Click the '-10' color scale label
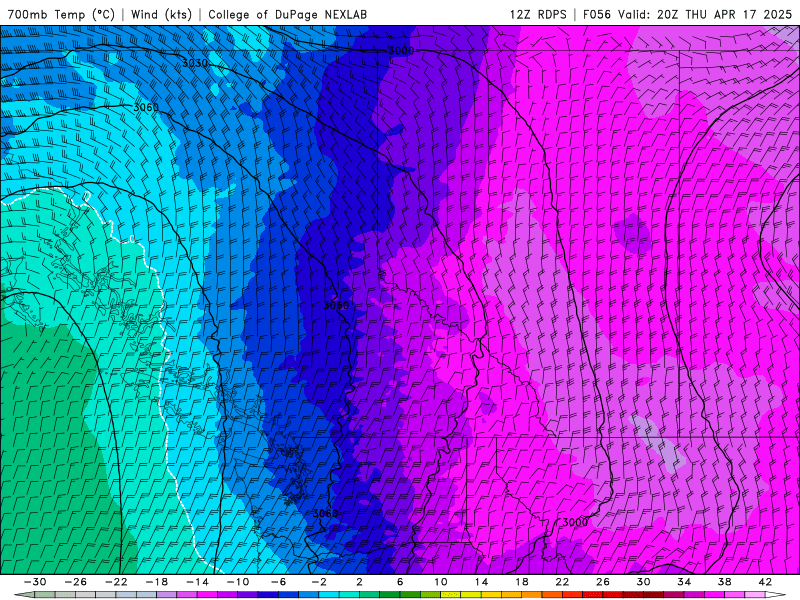Screen dimensions: 800x600 238,582
